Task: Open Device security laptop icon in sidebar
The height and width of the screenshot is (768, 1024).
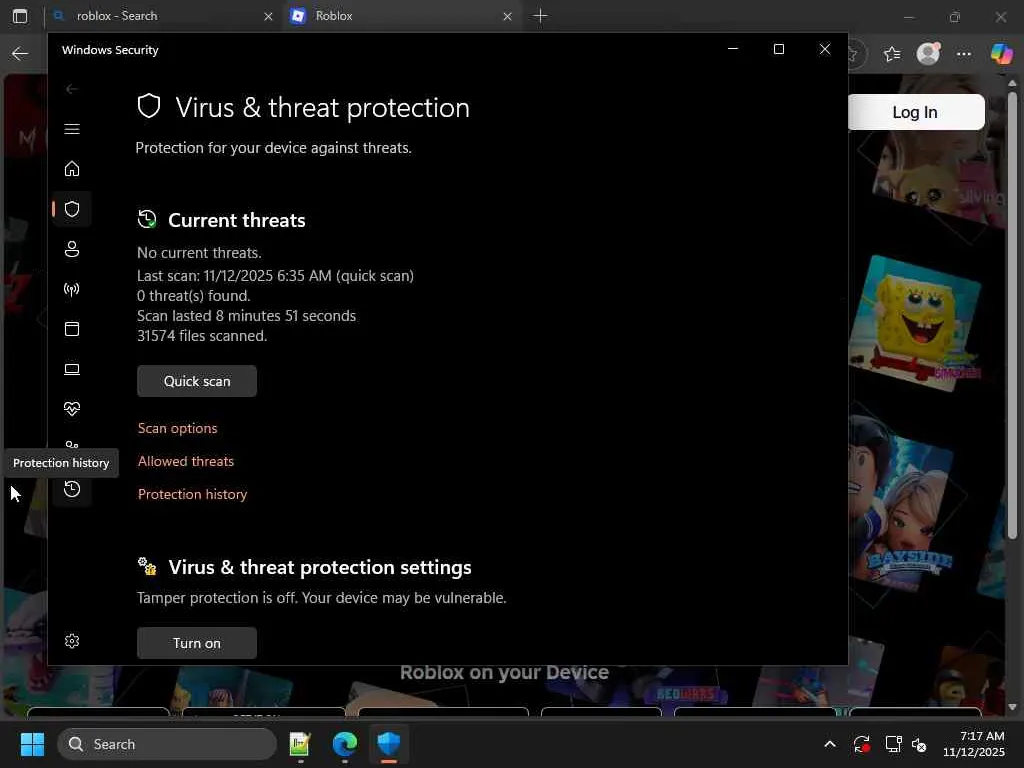Action: tap(72, 369)
